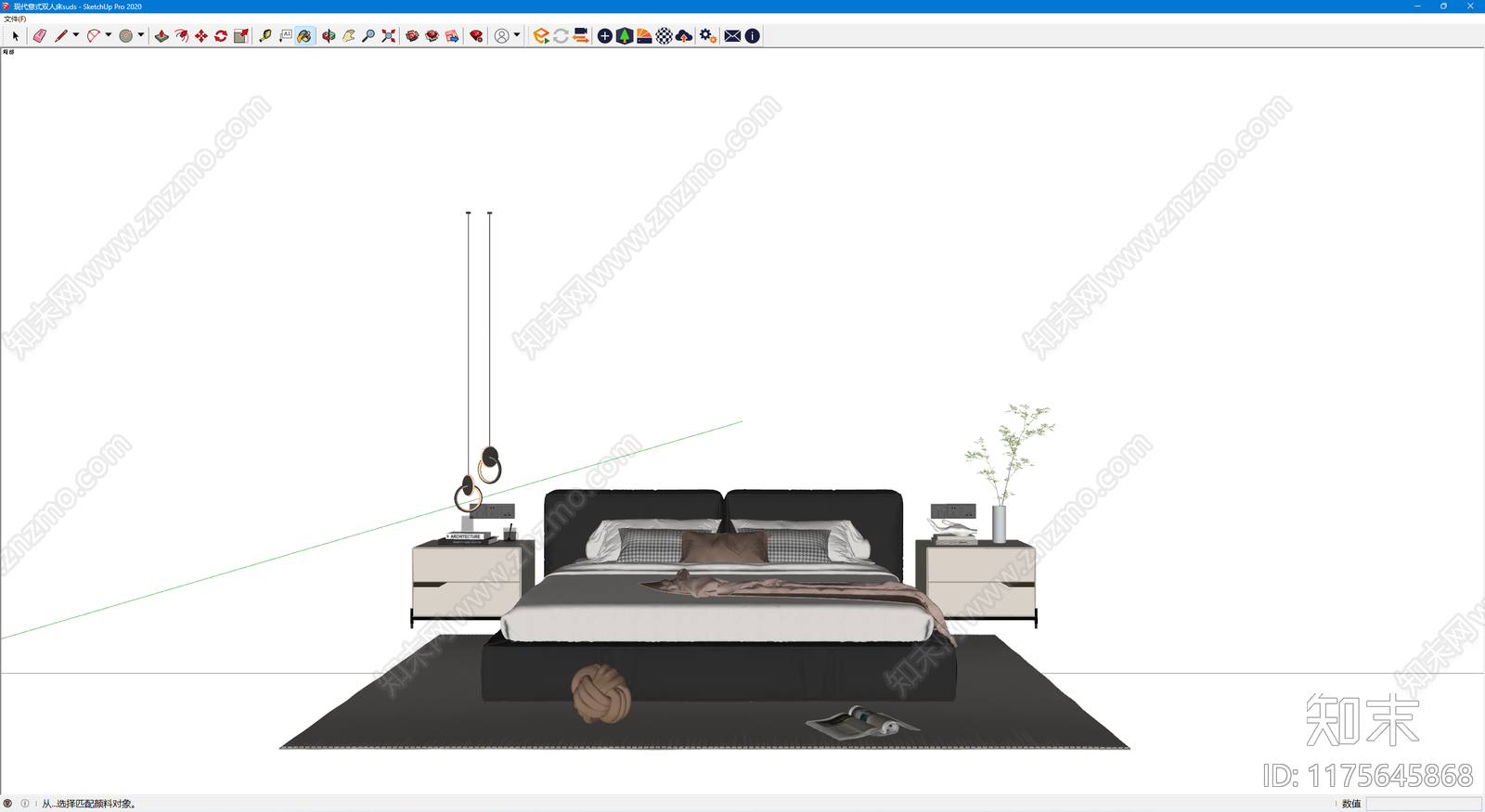Click the checkered sphere icon
The height and width of the screenshot is (812, 1485).
(x=665, y=36)
